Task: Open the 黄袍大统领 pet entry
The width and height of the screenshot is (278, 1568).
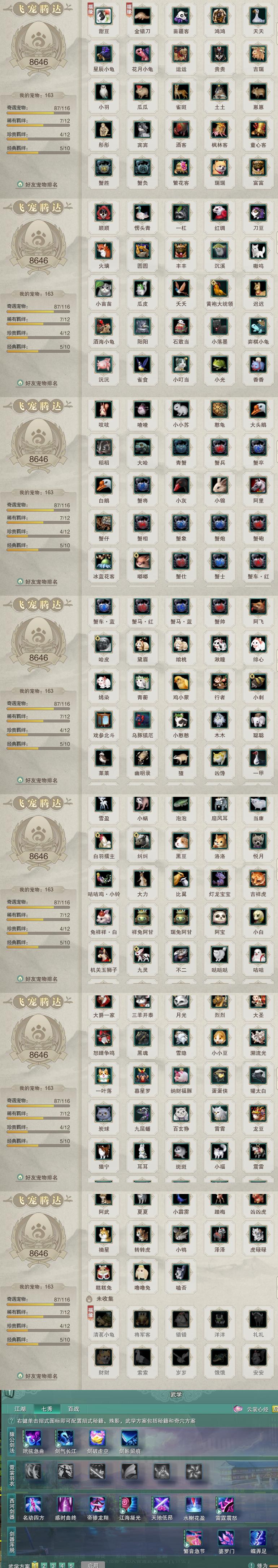Action: [x=220, y=288]
